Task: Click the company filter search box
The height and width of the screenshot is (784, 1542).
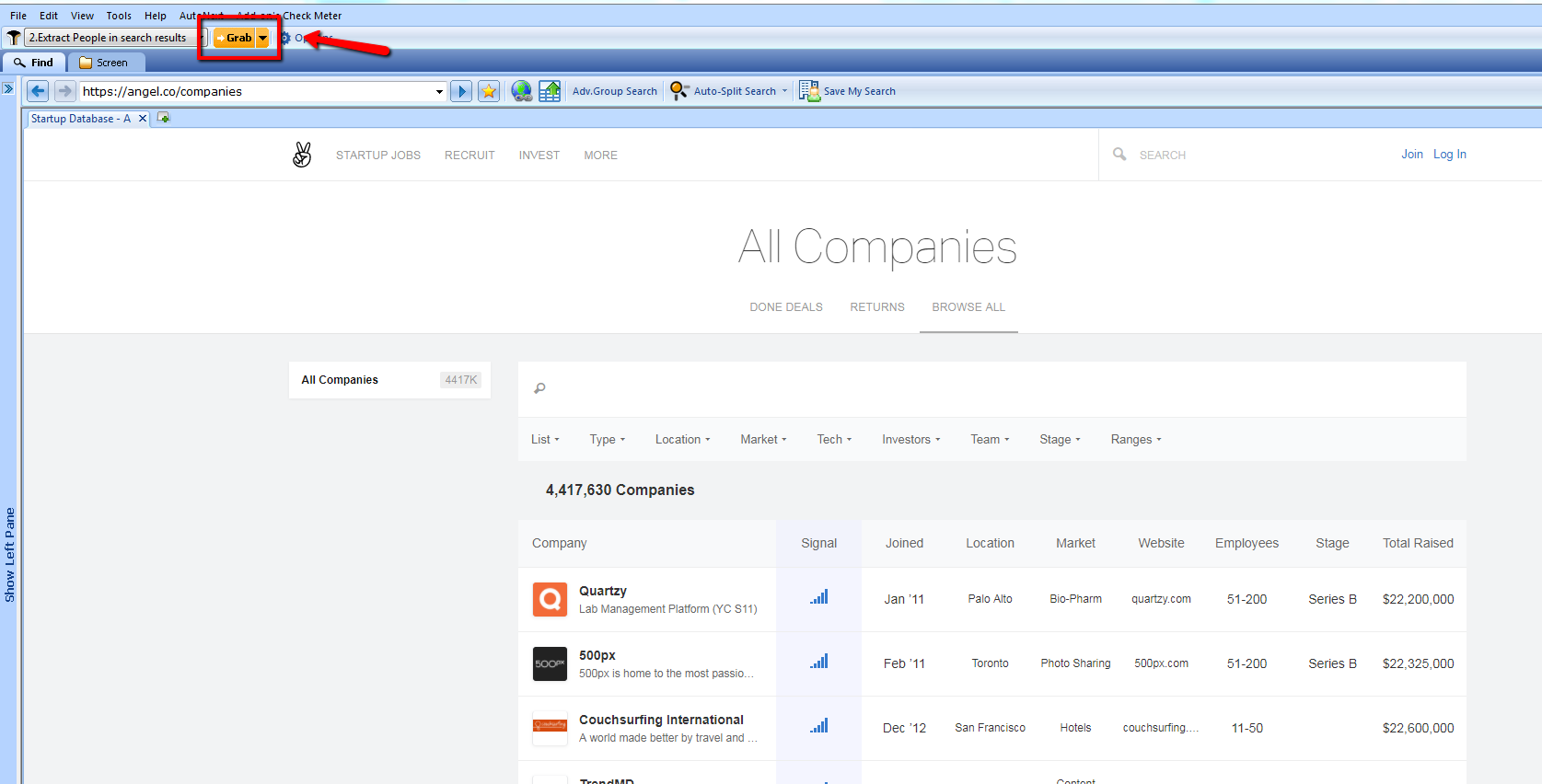Action: coord(991,388)
